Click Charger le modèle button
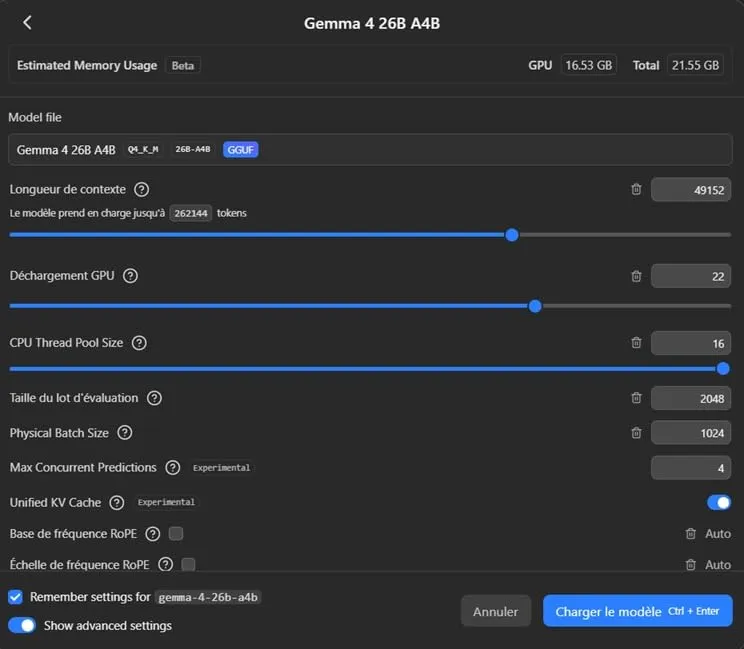This screenshot has width=744, height=649. click(x=637, y=611)
